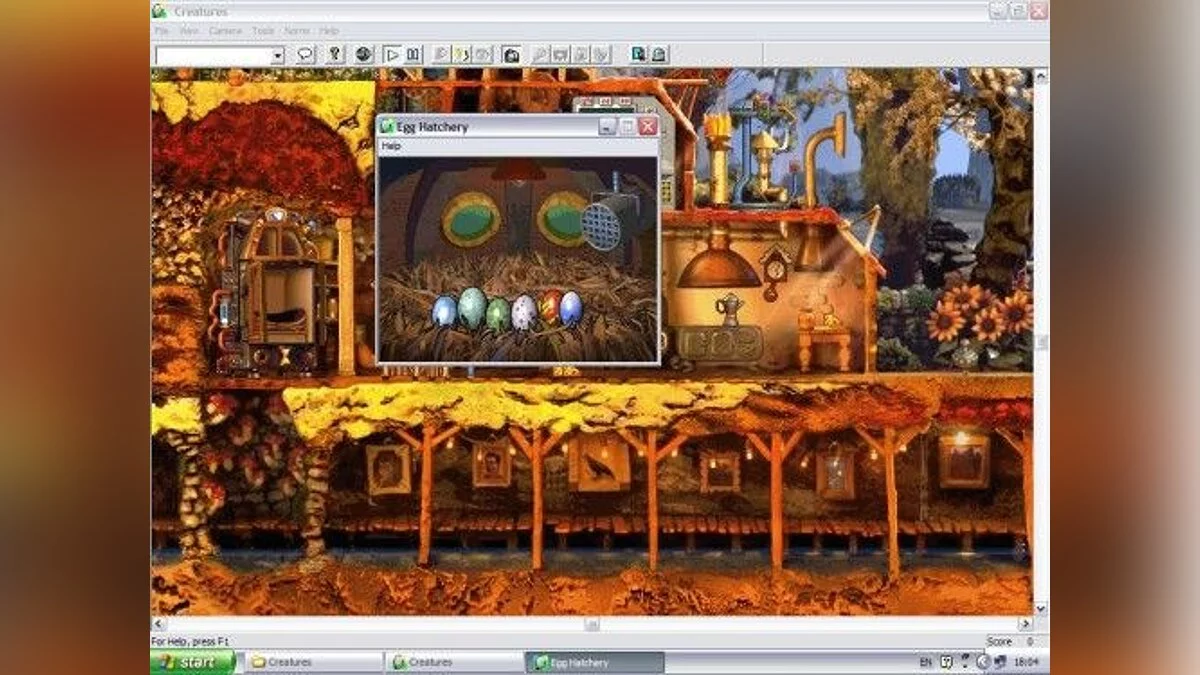Open the File menu

160,31
